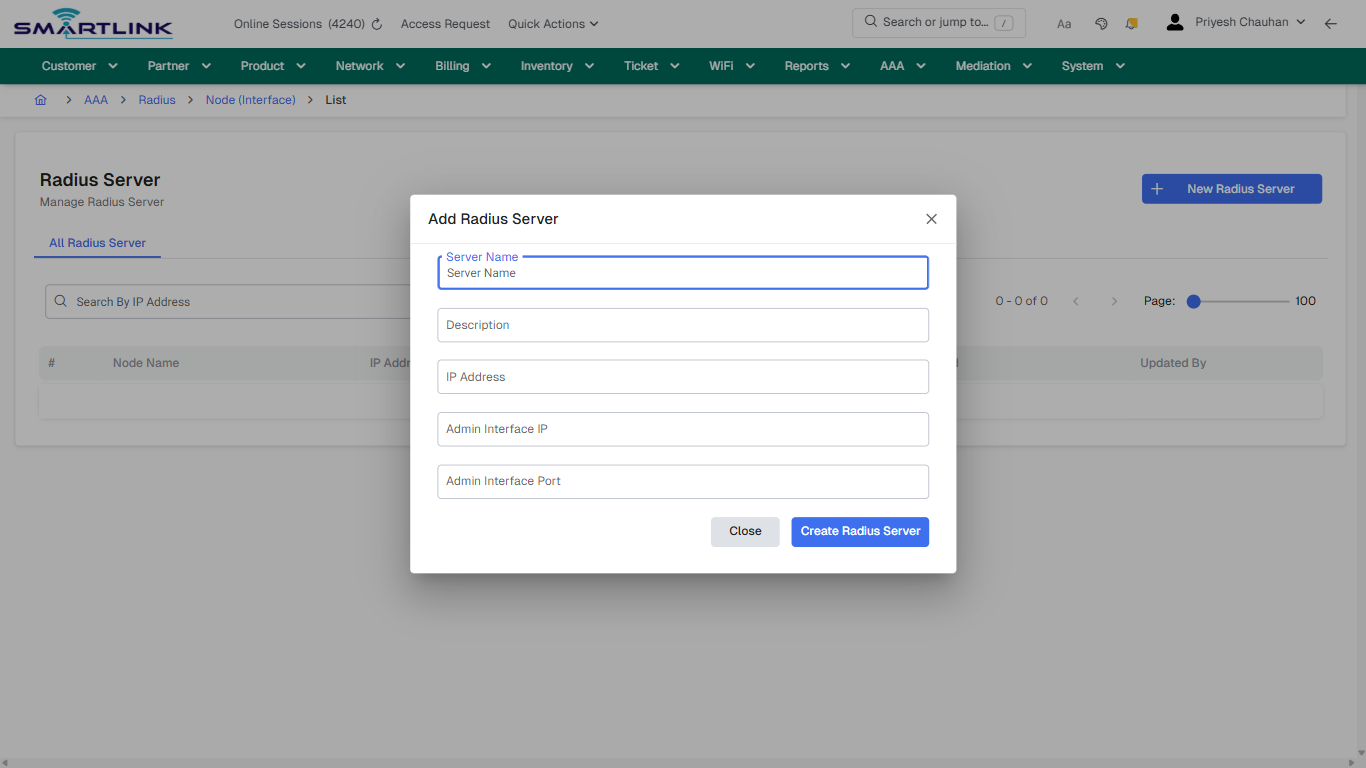
Task: Open Access Request from the top bar
Action: (x=445, y=23)
